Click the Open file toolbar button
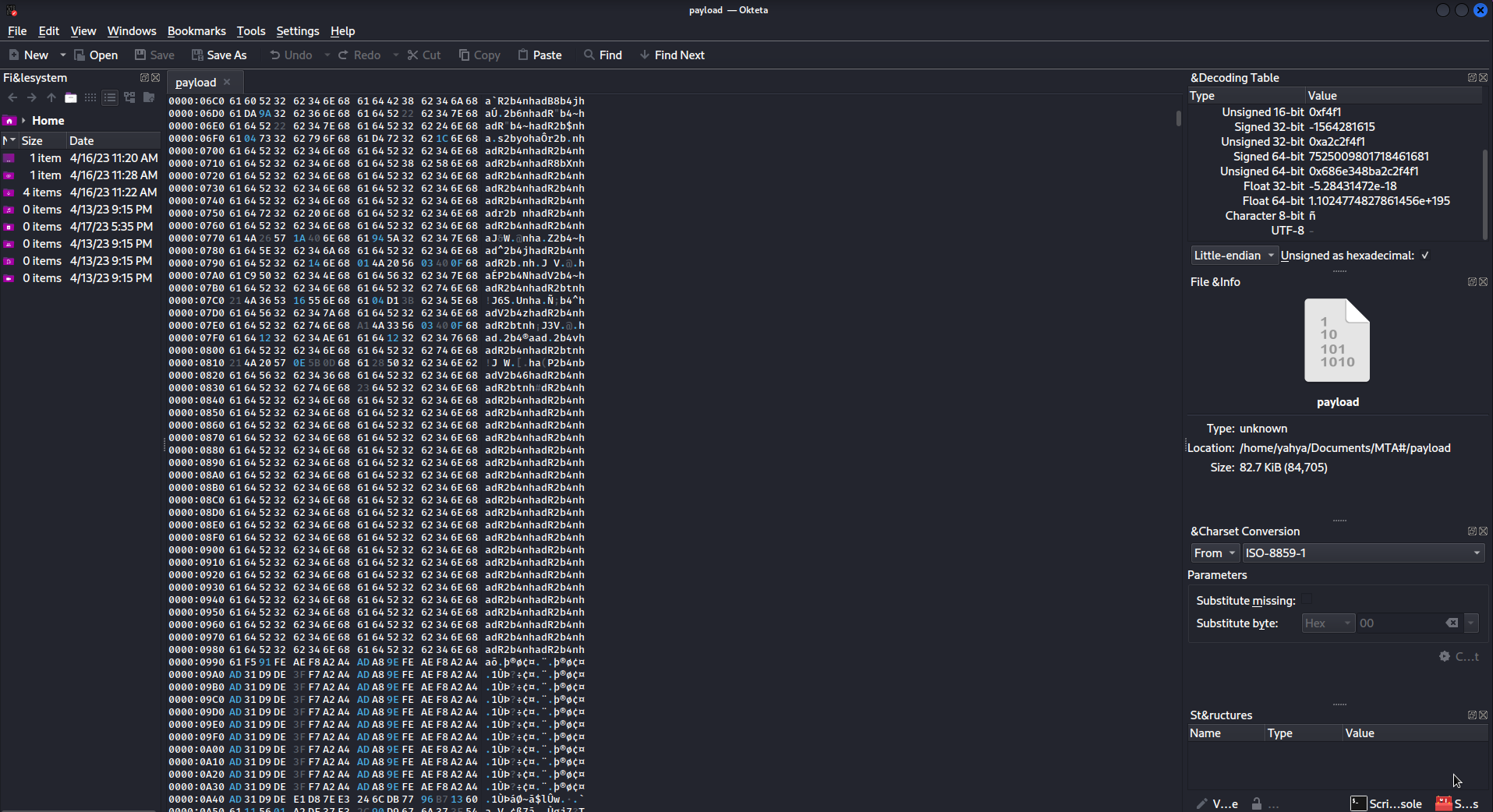This screenshot has width=1493, height=812. click(96, 55)
